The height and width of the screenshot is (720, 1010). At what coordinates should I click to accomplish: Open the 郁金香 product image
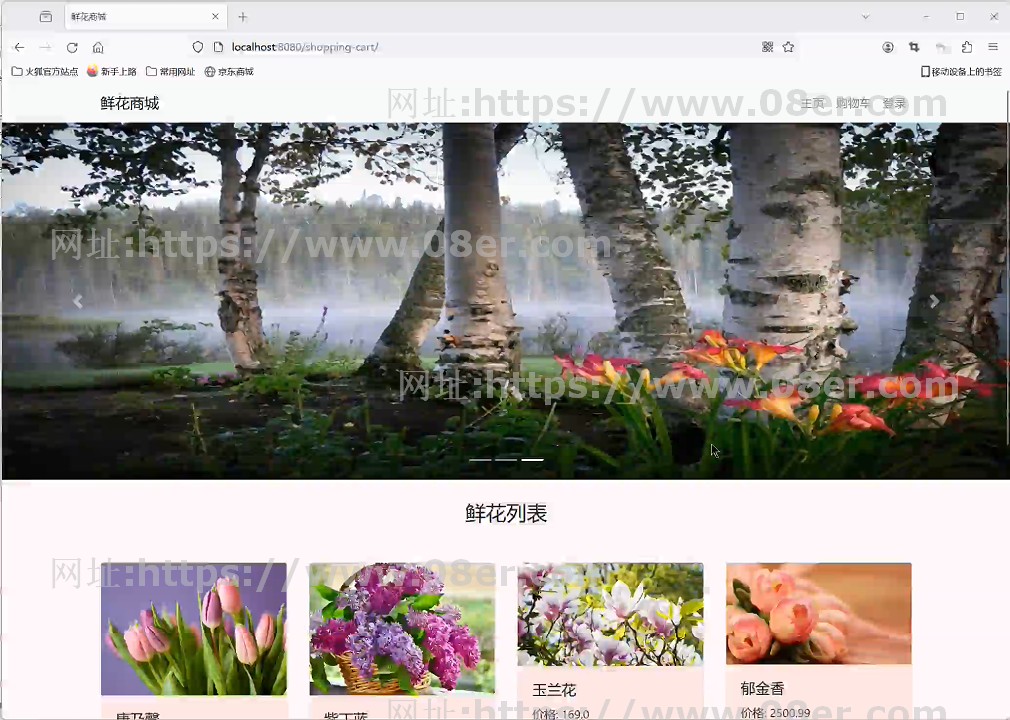[819, 614]
